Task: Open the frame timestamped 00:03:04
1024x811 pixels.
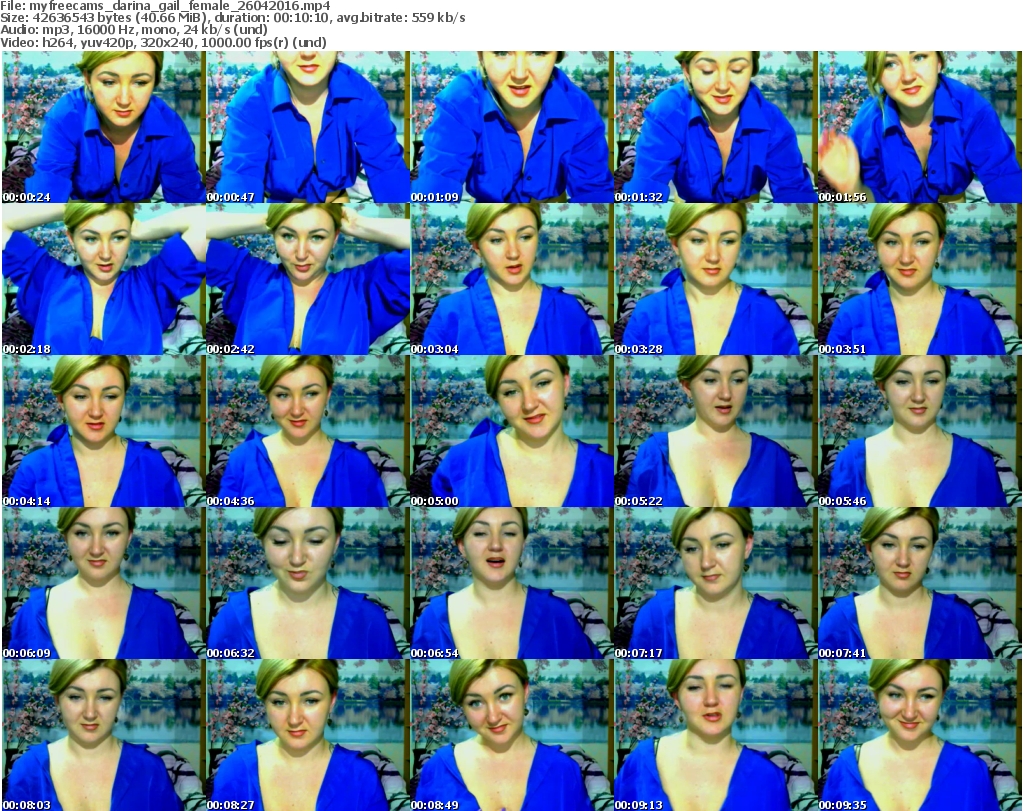Action: (x=511, y=279)
